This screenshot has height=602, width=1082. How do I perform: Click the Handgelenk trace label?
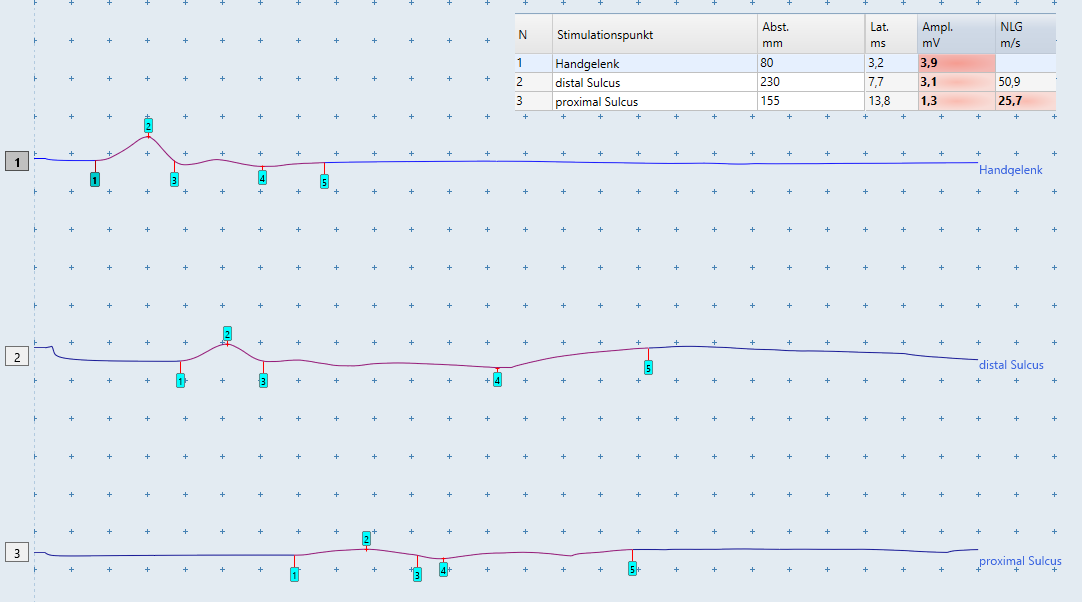1010,170
